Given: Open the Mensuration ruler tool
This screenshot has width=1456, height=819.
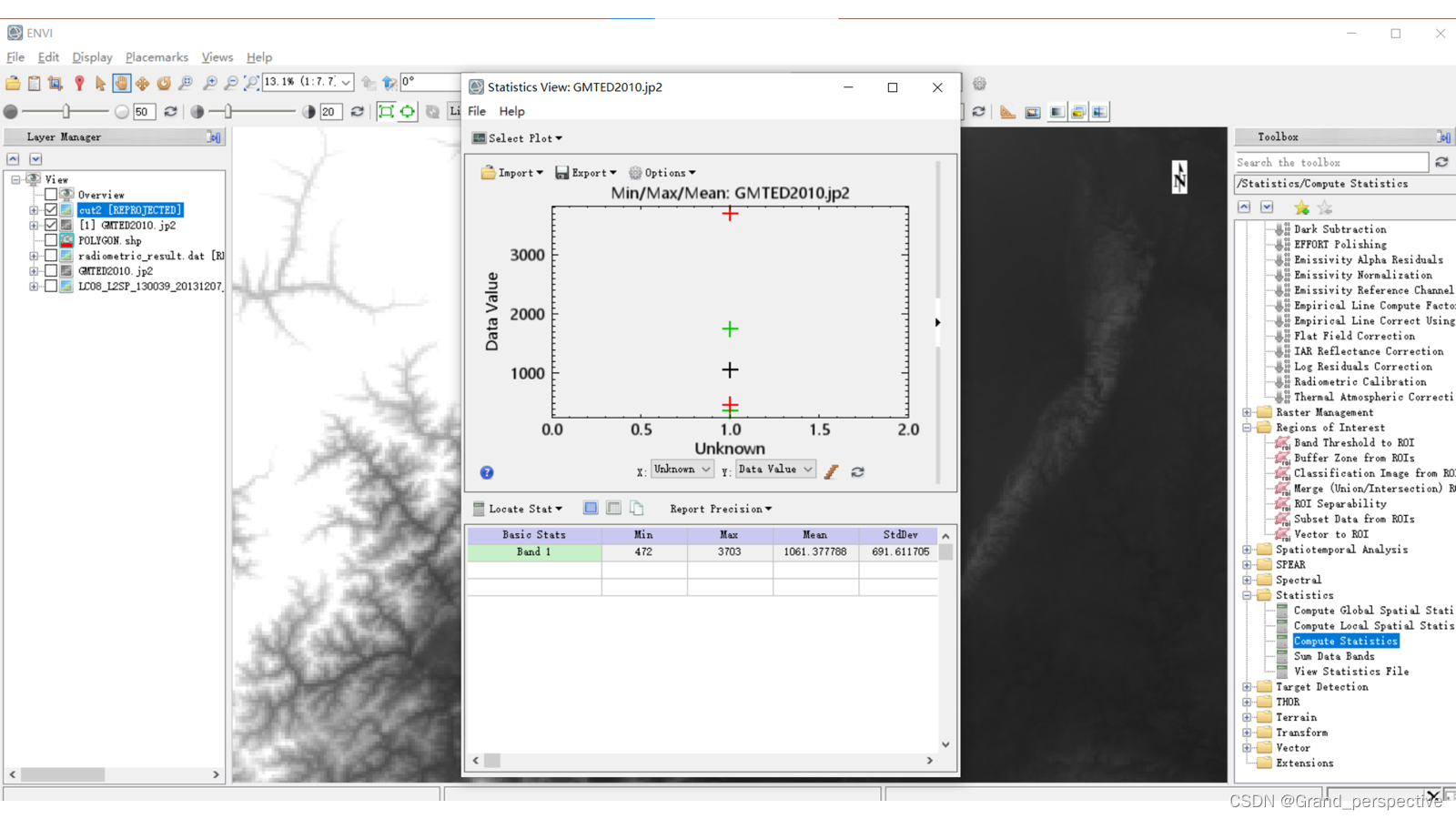Looking at the screenshot, I should point(1007,112).
